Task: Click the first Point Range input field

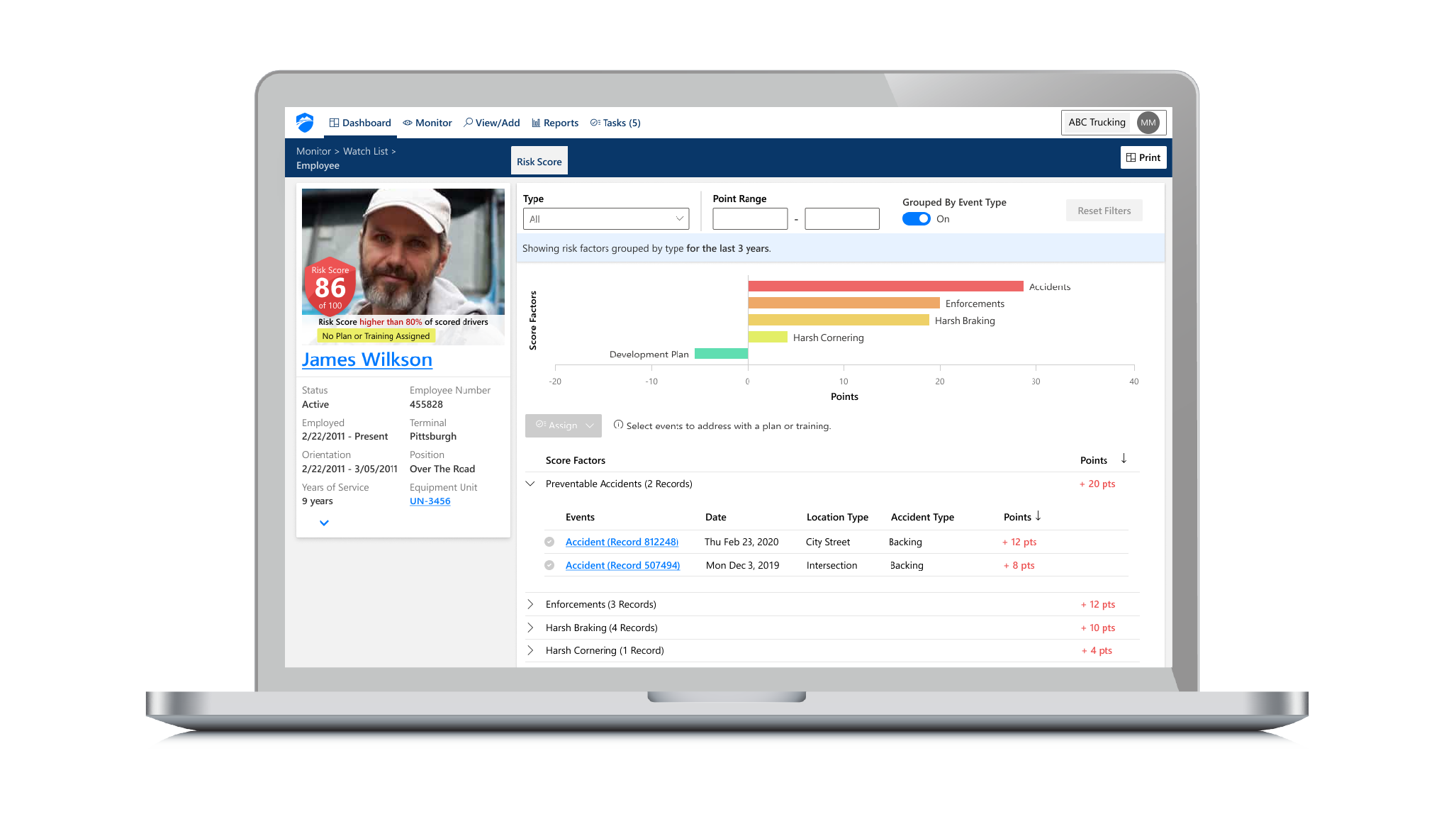Action: (x=749, y=218)
